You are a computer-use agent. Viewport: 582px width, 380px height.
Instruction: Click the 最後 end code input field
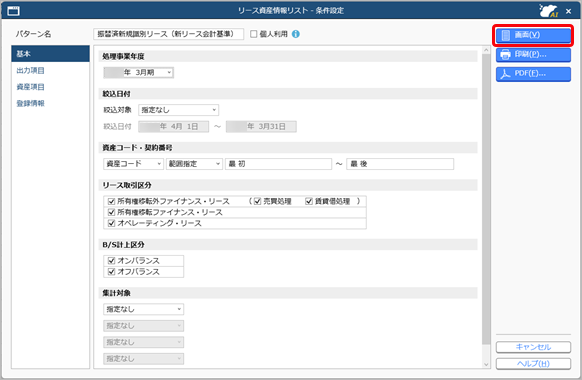(x=400, y=164)
